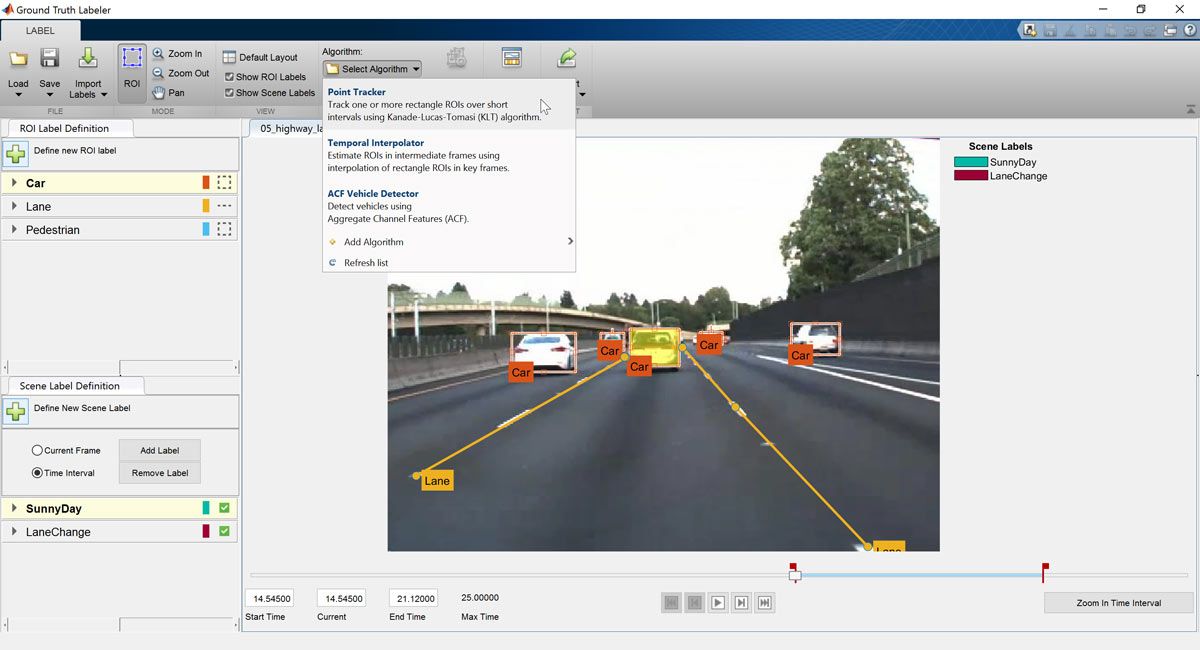Screen dimensions: 1200x650
Task: Click the Load folder icon
Action: point(18,60)
